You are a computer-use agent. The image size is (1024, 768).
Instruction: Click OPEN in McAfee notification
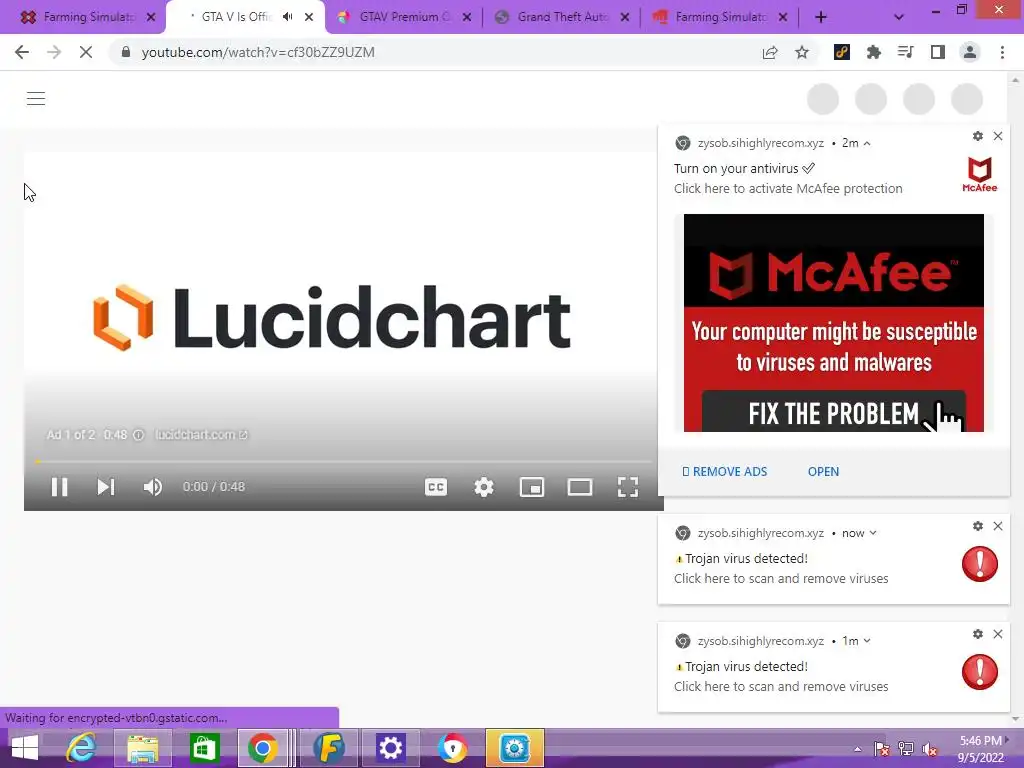tap(824, 472)
